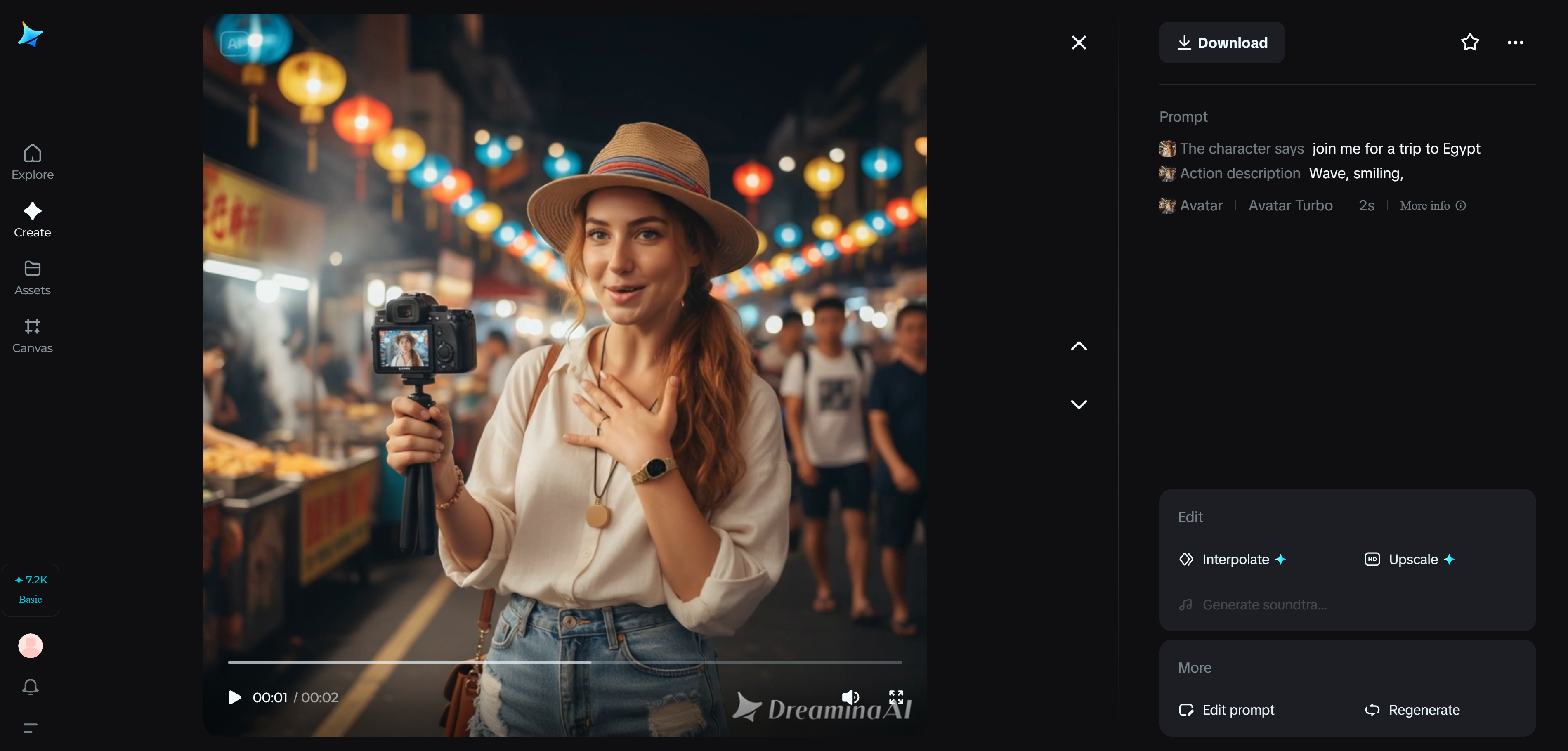
Task: Go to next item with down chevron
Action: tap(1079, 404)
